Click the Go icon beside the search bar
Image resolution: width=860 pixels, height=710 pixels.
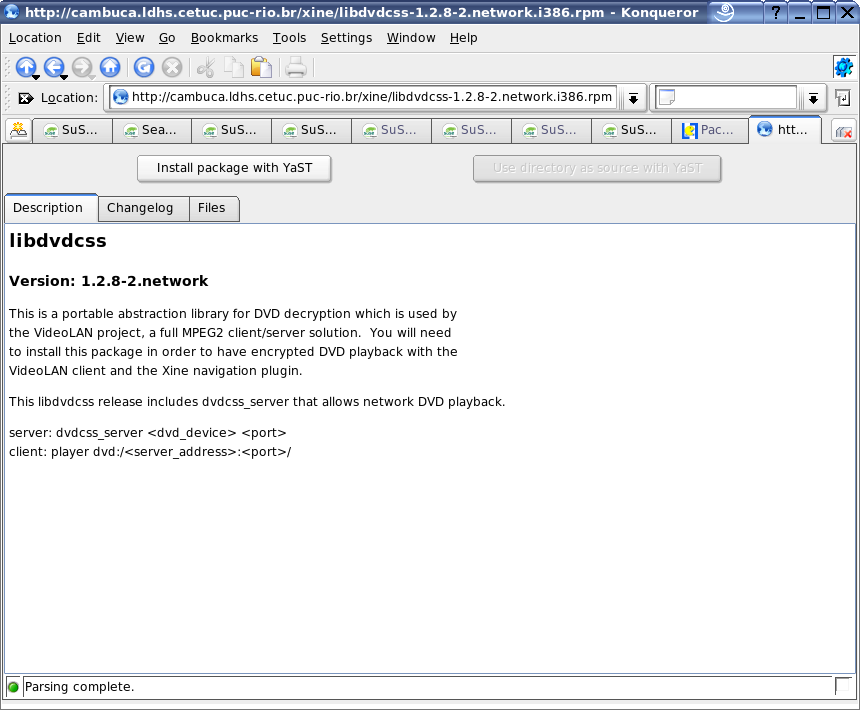[x=842, y=98]
